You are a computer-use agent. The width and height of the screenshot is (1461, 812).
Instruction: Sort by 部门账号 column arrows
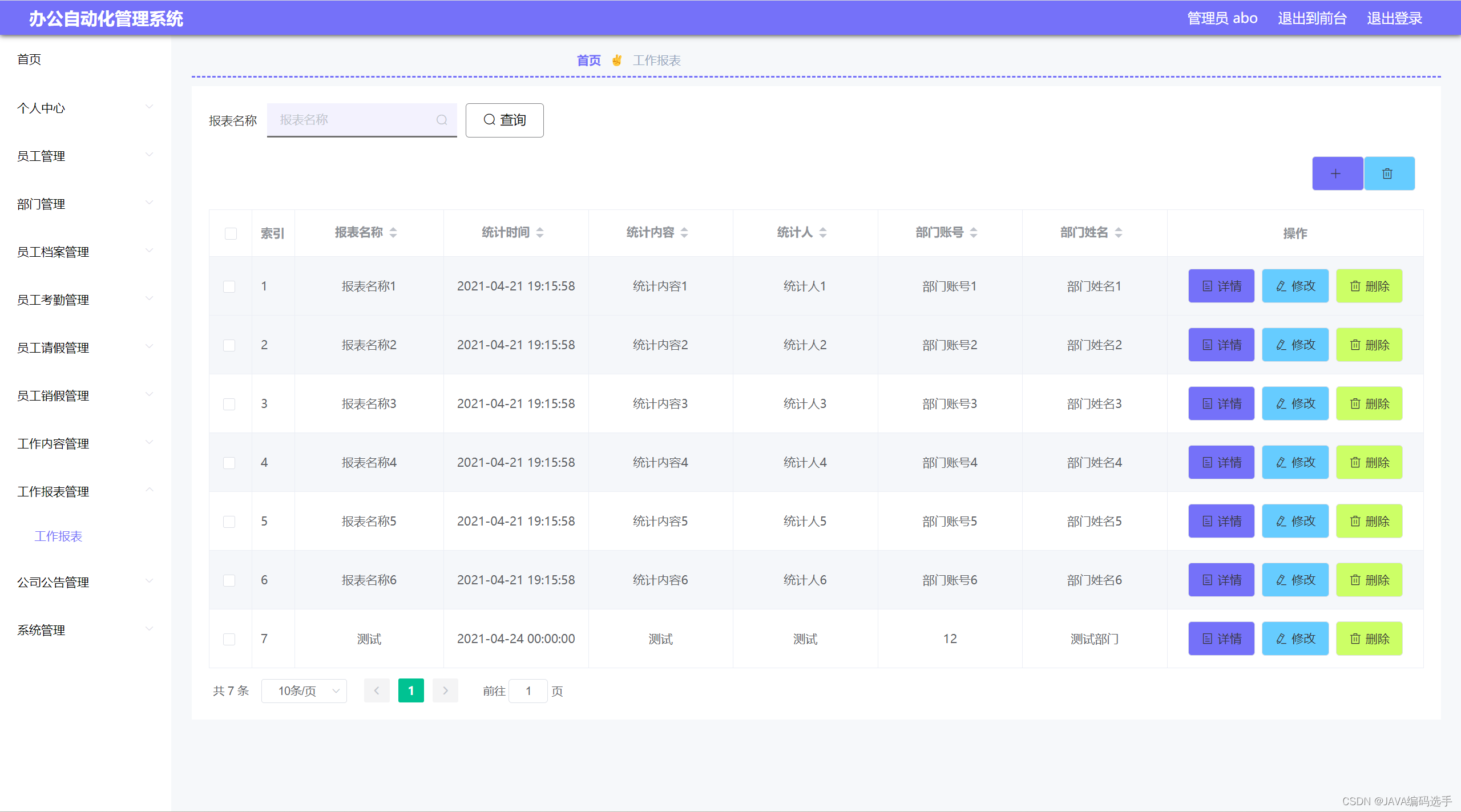pos(974,232)
